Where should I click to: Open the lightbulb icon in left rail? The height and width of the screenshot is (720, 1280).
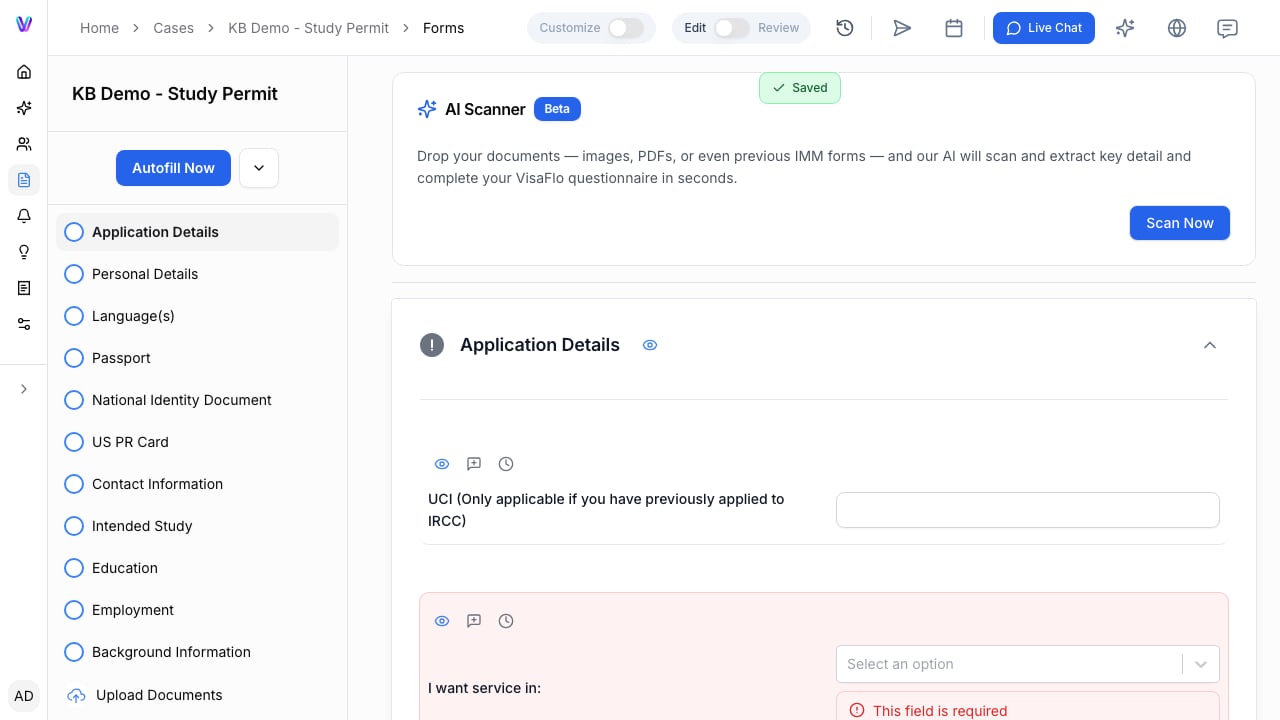tap(24, 252)
